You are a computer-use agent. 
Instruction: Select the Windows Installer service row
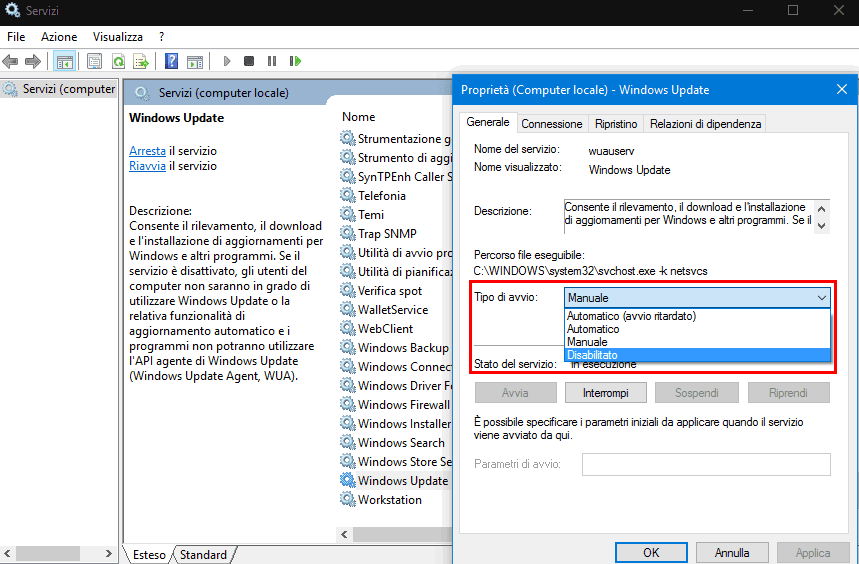(x=396, y=424)
